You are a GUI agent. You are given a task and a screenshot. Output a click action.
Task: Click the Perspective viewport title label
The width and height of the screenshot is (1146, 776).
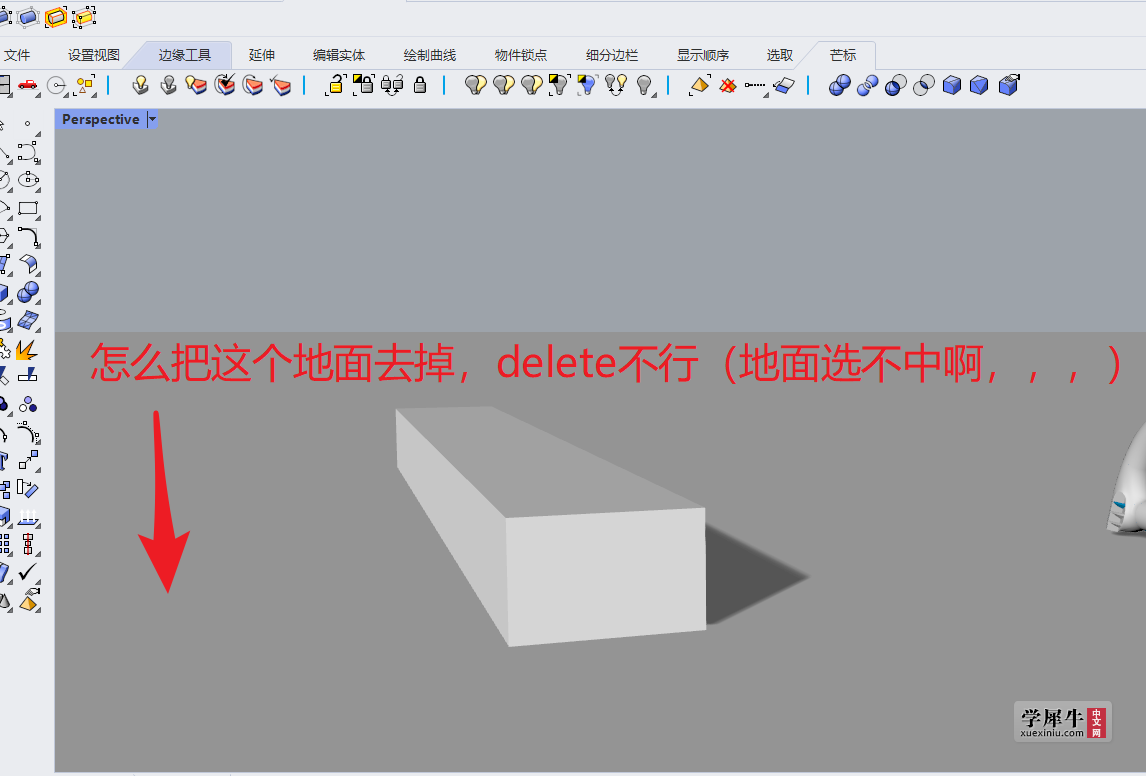pos(101,119)
